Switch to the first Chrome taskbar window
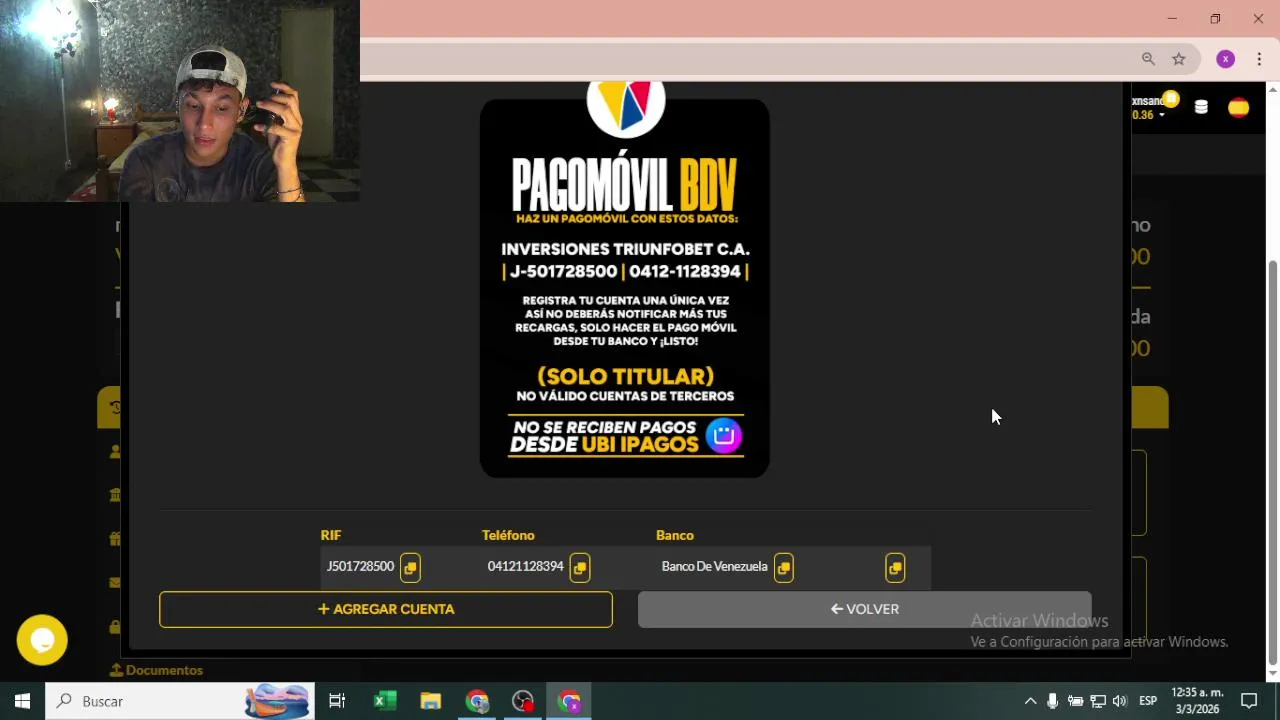 [x=477, y=701]
